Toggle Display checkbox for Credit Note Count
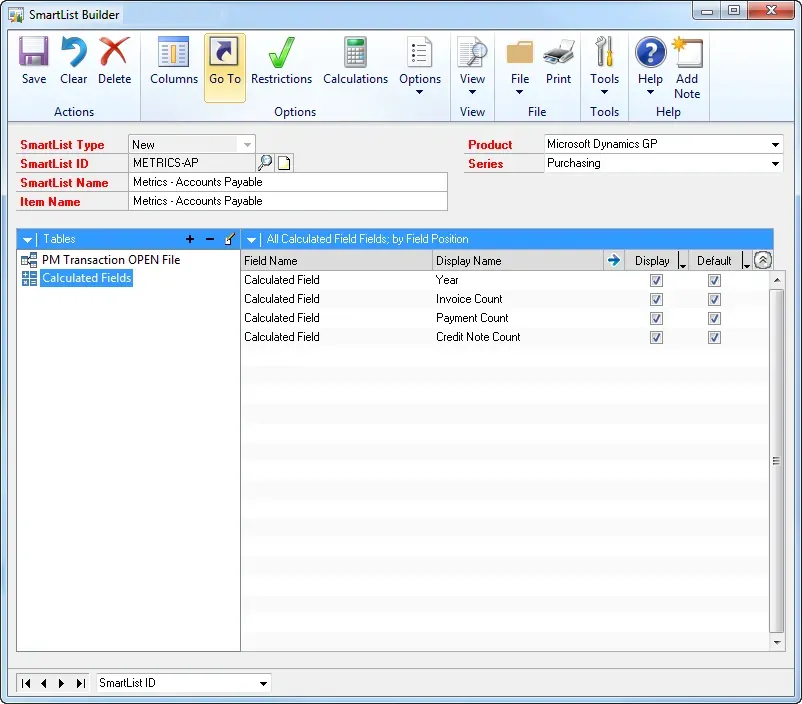This screenshot has height=704, width=802. pyautogui.click(x=656, y=338)
